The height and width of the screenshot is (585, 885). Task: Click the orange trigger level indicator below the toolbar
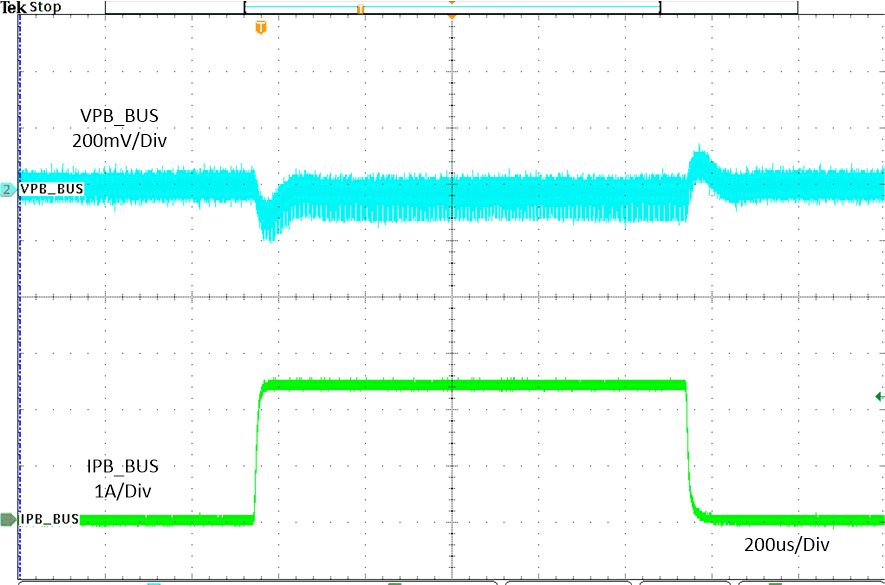pyautogui.click(x=259, y=29)
